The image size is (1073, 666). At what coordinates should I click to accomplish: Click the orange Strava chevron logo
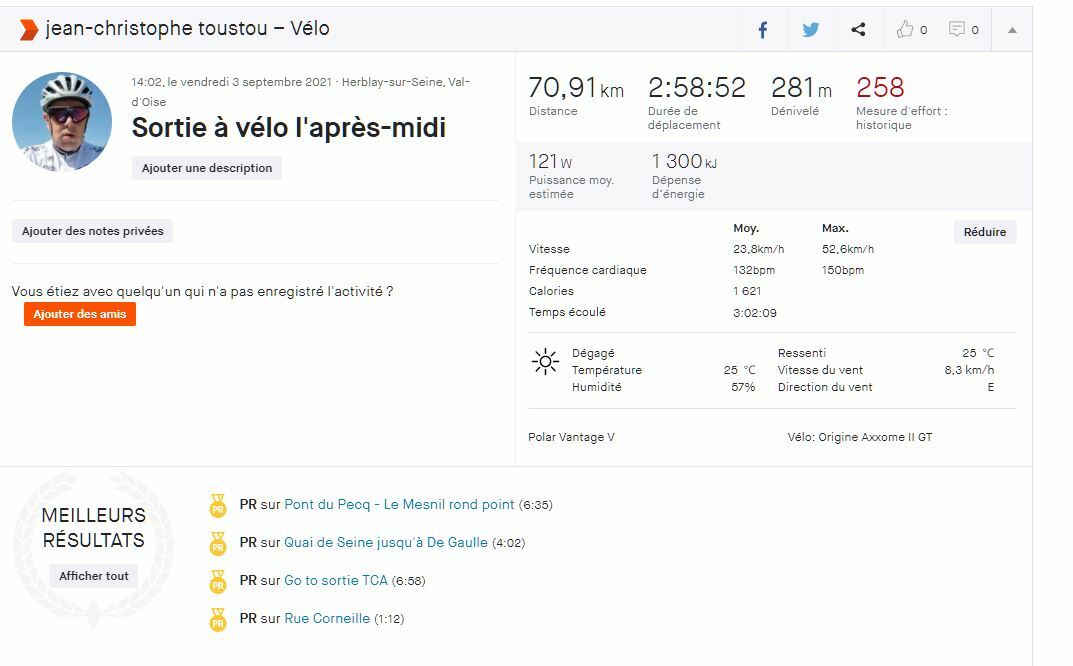29,30
